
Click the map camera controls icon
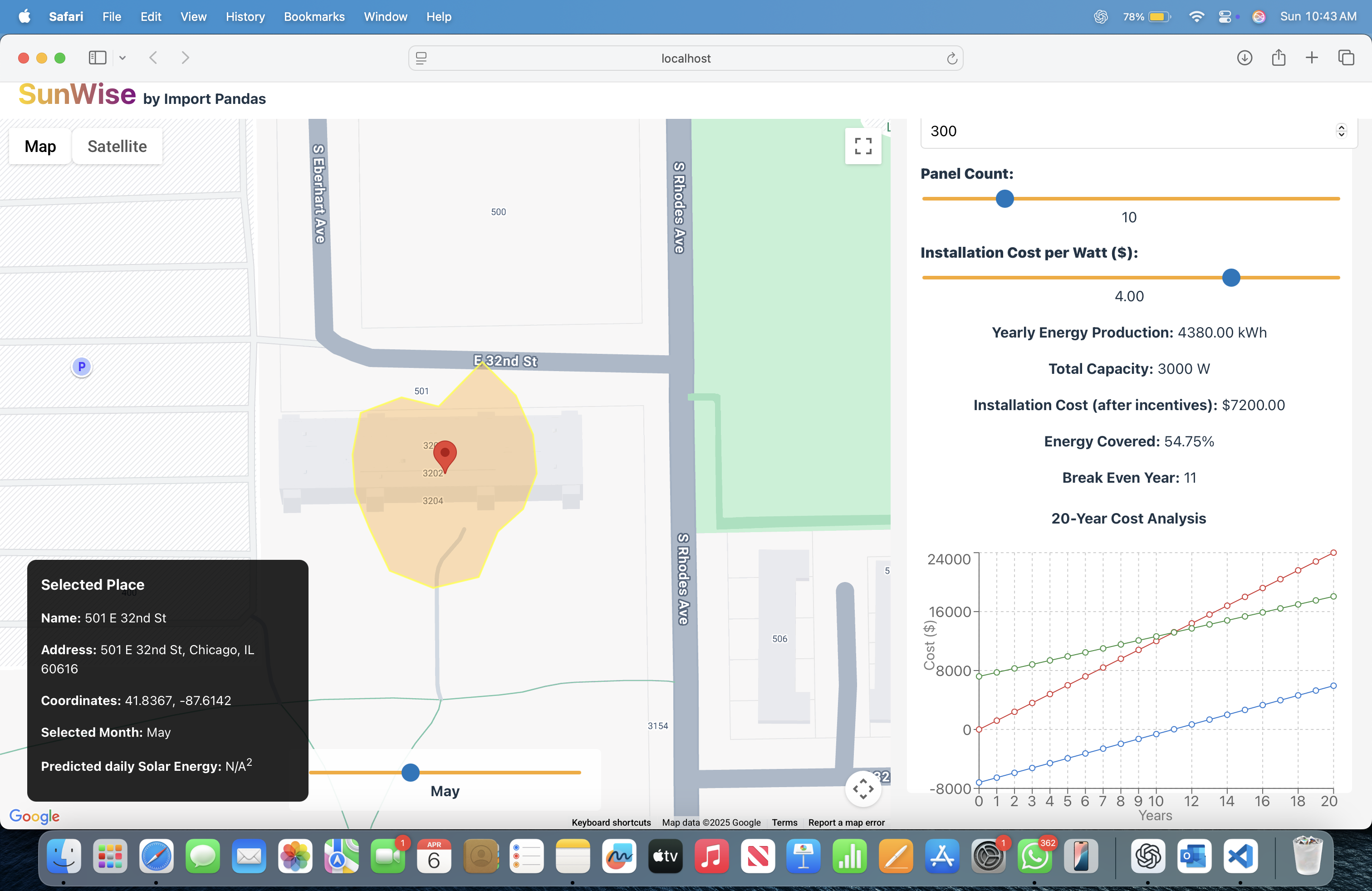[862, 788]
